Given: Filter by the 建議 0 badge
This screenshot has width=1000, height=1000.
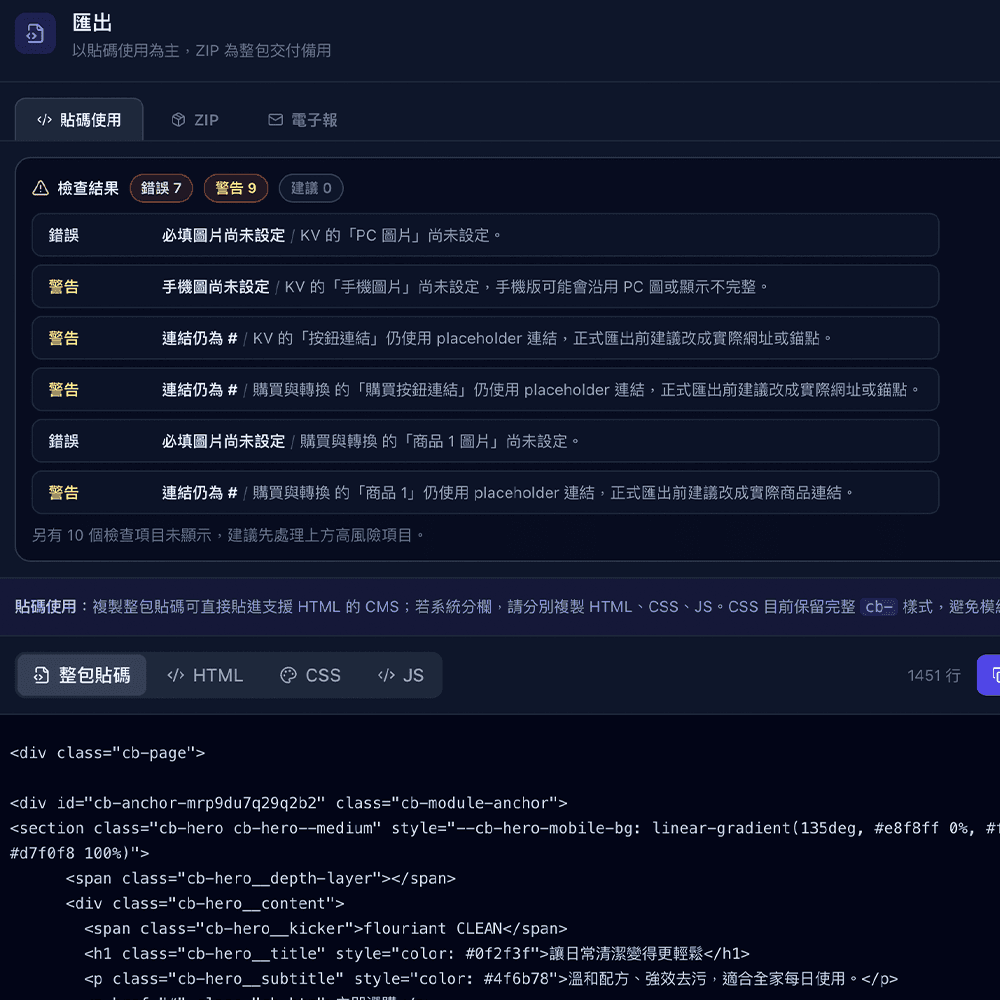Looking at the screenshot, I should [311, 188].
